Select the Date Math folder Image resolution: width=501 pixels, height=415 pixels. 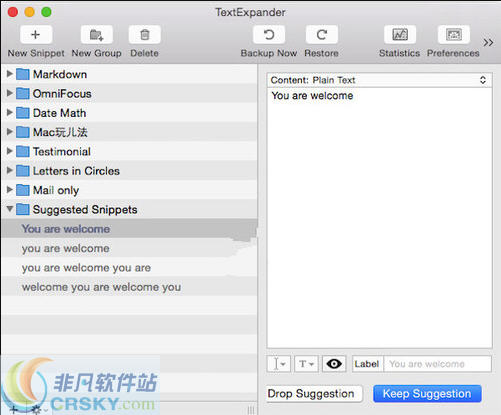pyautogui.click(x=129, y=113)
